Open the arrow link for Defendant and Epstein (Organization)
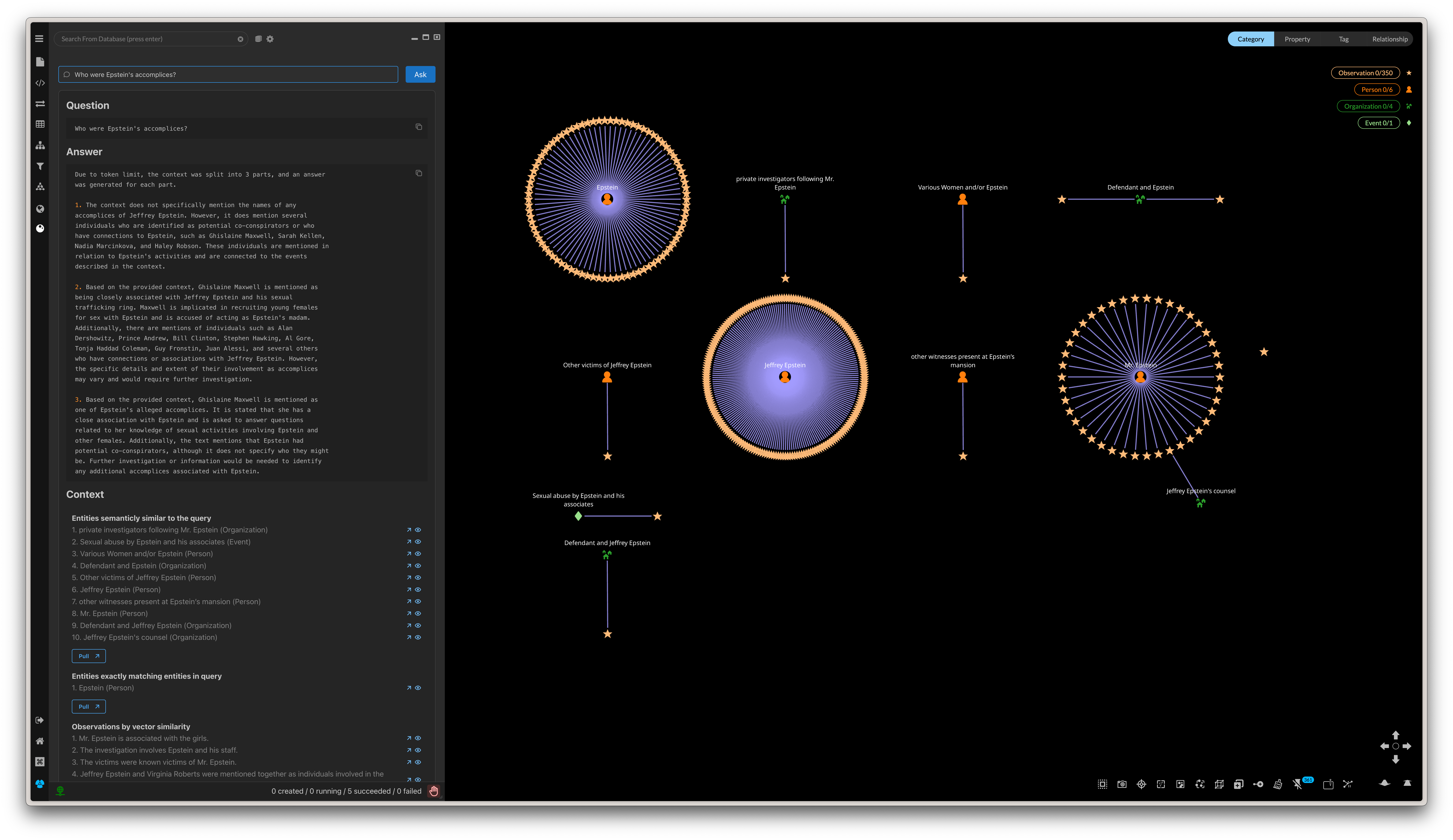 [409, 566]
